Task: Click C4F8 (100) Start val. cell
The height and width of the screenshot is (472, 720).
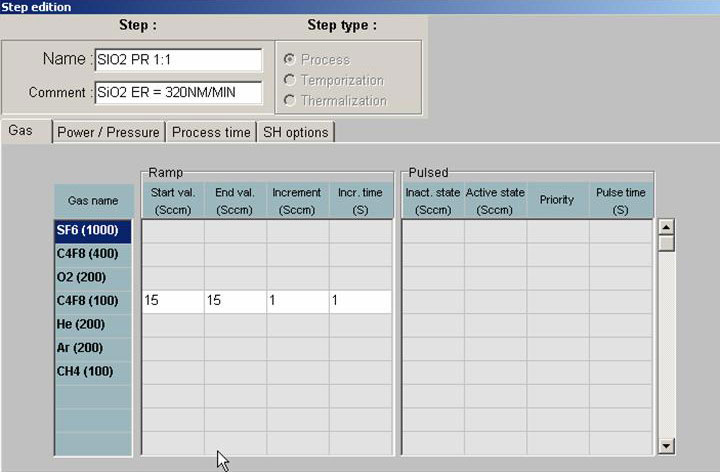Action: point(173,301)
